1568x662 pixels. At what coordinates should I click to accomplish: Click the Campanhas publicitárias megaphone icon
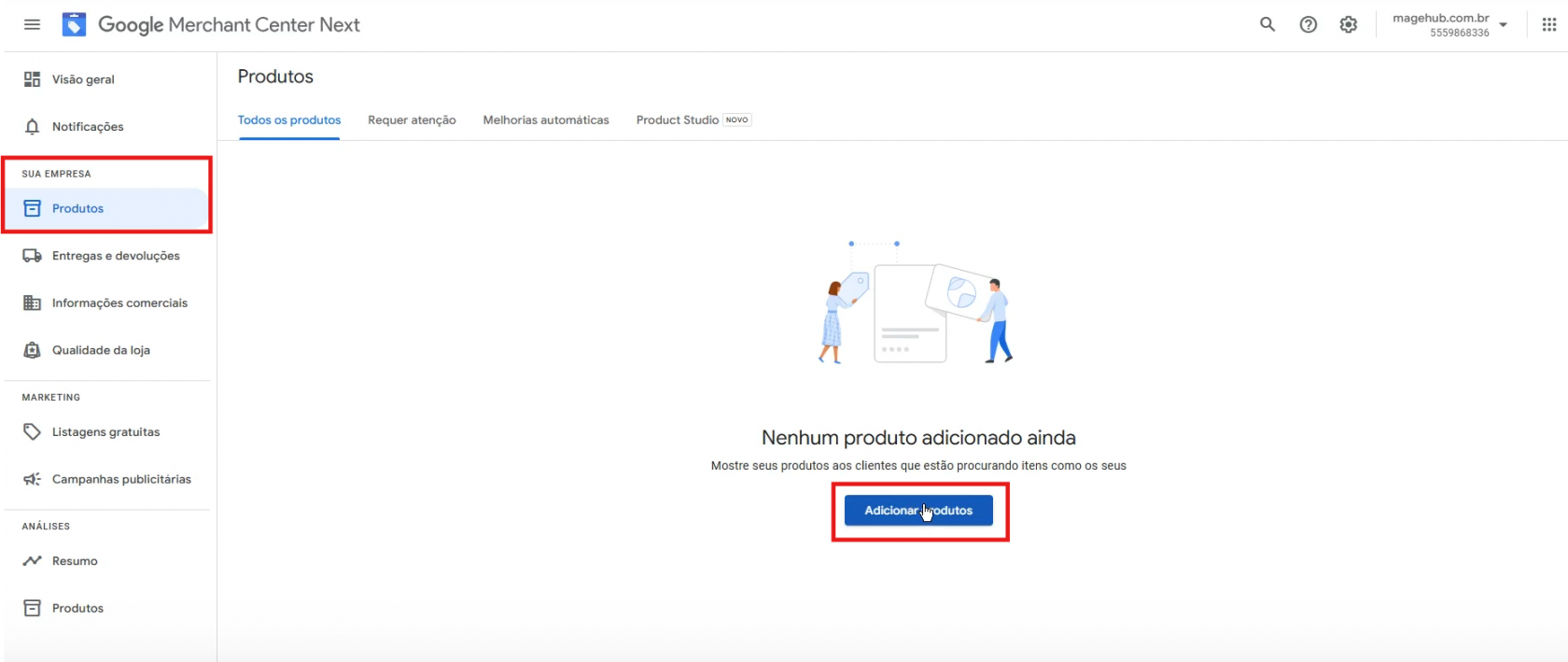(x=33, y=479)
